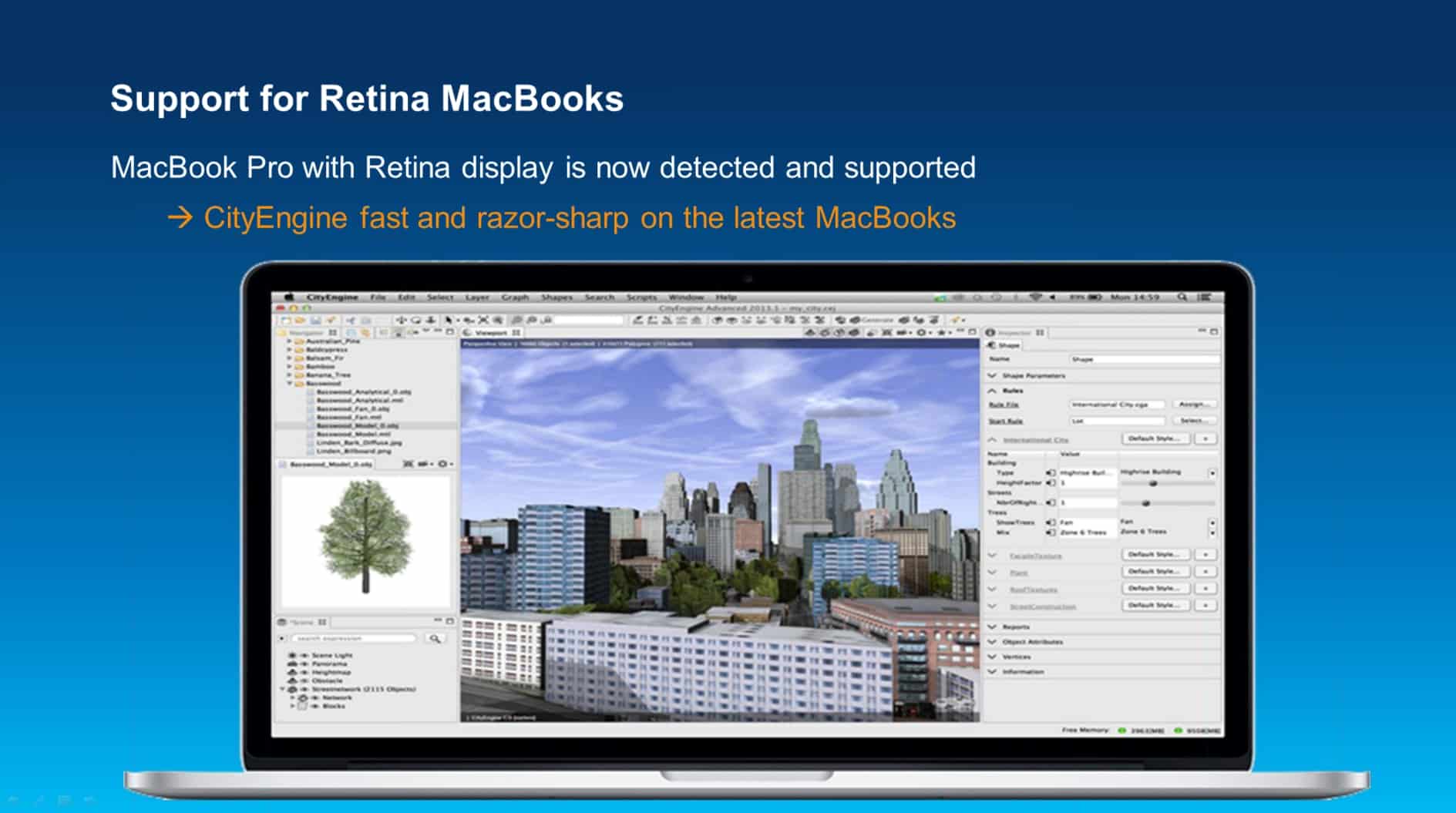
Task: Toggle visibility of Panorama layer
Action: (304, 664)
